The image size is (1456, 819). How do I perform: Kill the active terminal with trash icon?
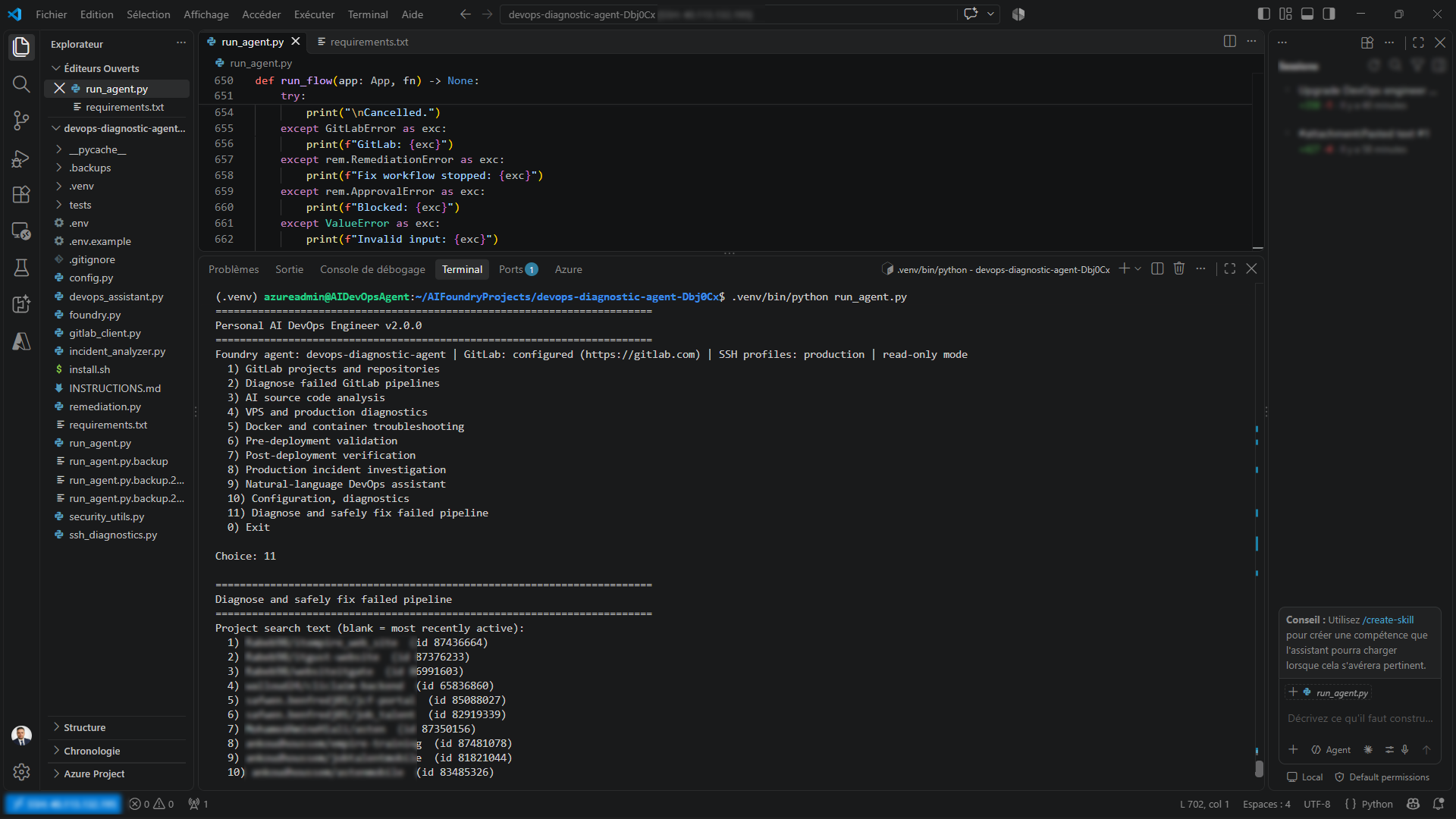[x=1179, y=268]
